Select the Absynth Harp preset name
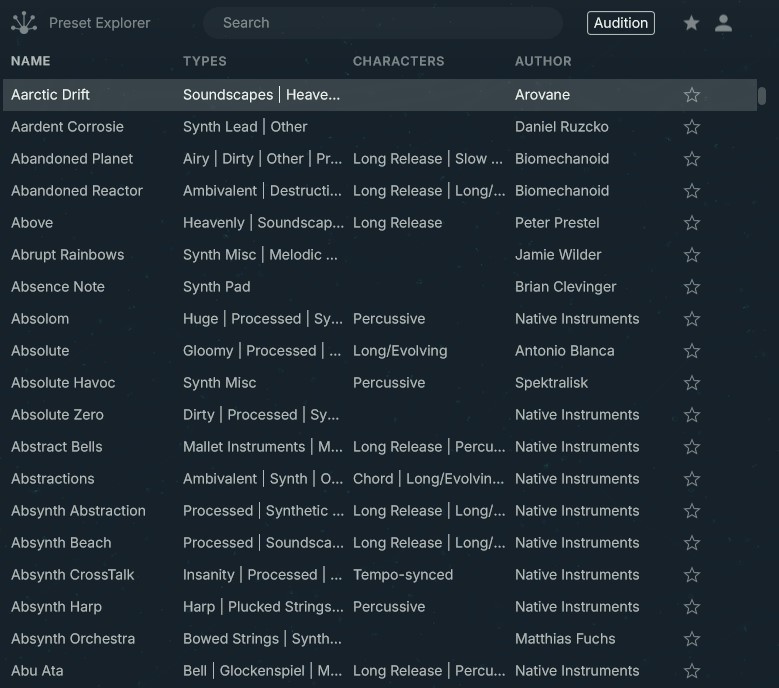Screen dimensions: 779x688 pos(56,607)
